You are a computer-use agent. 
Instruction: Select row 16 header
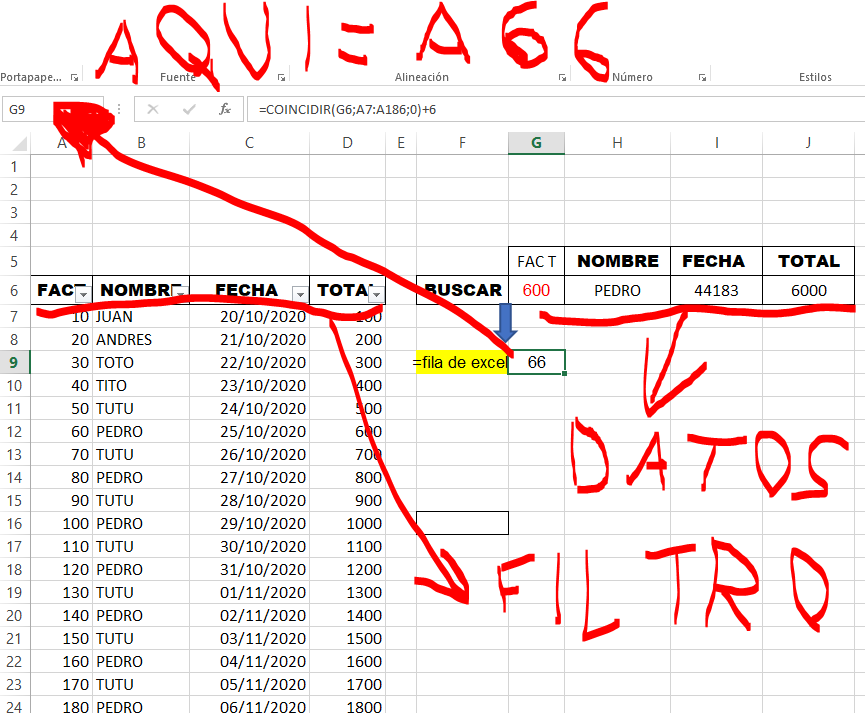(14, 523)
